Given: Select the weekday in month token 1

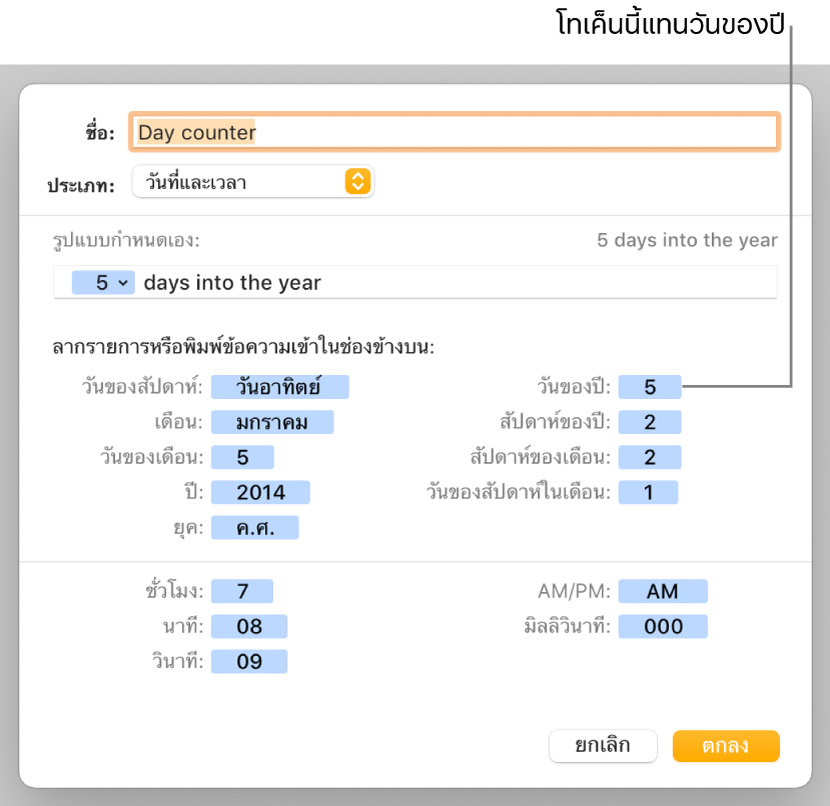Looking at the screenshot, I should tap(648, 492).
